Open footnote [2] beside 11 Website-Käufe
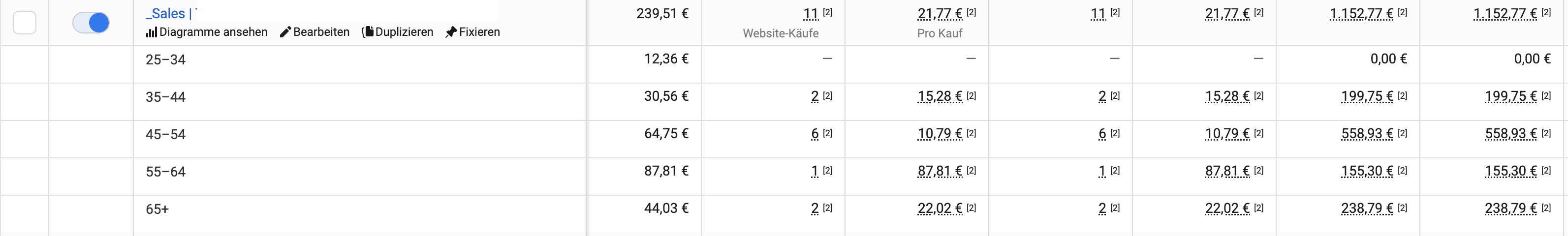Screen dimensions: 1568x236 [827, 12]
